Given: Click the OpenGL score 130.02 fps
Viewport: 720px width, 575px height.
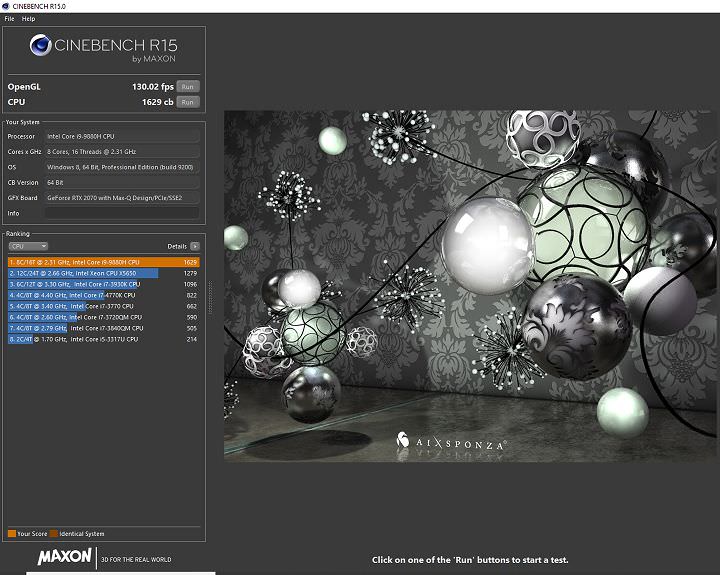Looking at the screenshot, I should pos(153,87).
